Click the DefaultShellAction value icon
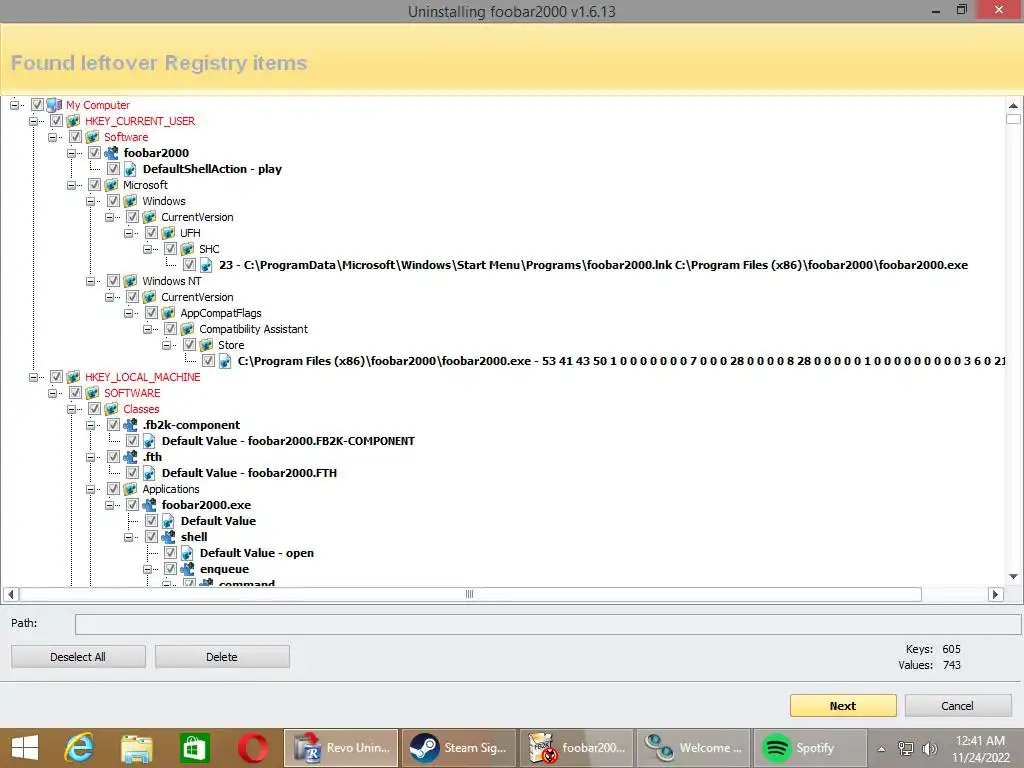Screen dimensions: 1024x768 pyautogui.click(x=131, y=169)
